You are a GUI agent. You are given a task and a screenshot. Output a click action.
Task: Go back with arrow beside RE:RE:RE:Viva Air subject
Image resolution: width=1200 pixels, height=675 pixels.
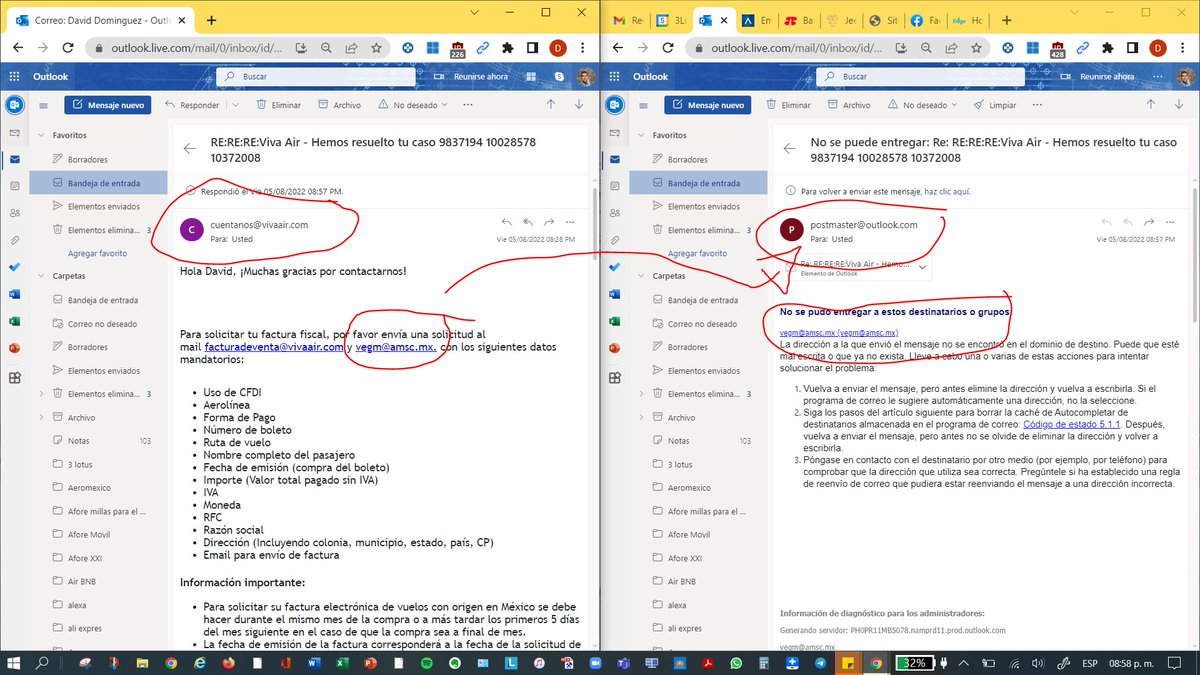[189, 148]
